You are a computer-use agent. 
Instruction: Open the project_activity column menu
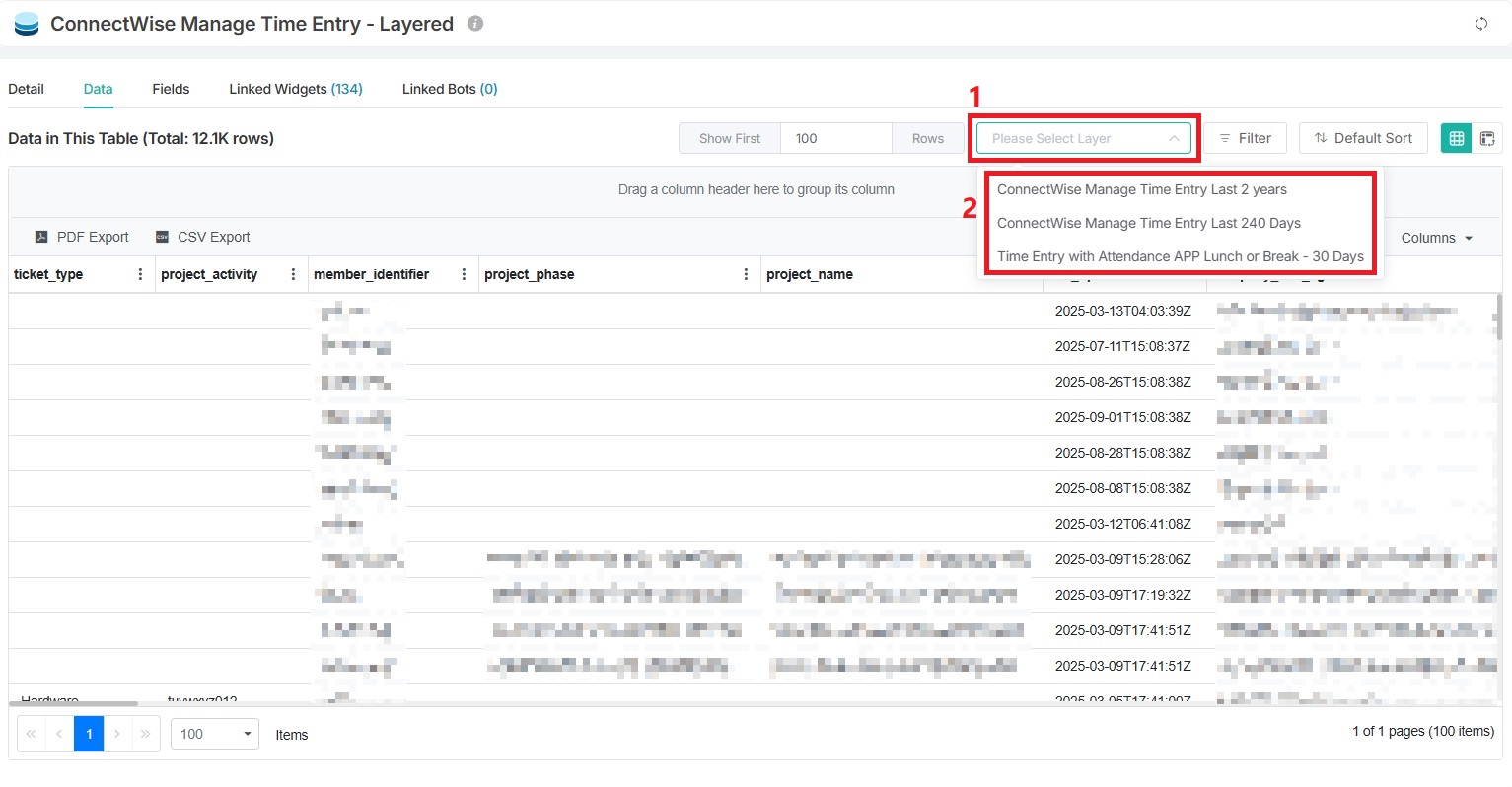pos(293,274)
